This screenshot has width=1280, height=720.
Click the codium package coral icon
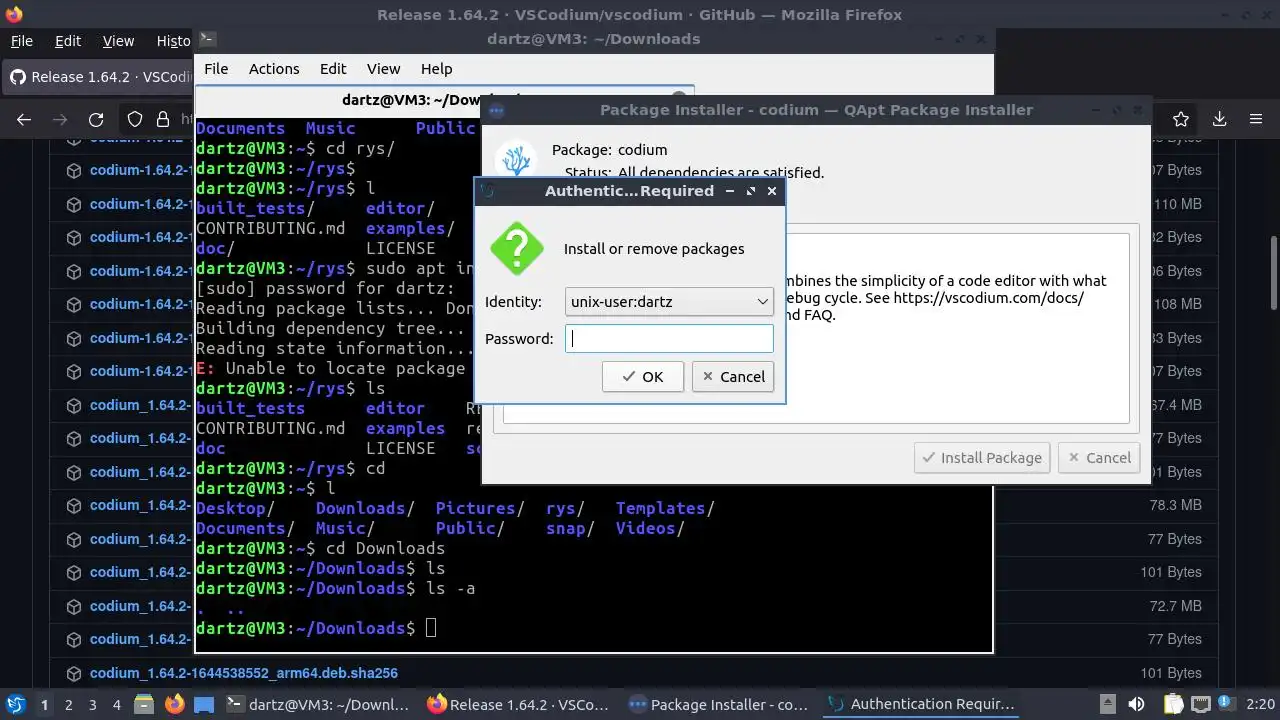[x=517, y=161]
